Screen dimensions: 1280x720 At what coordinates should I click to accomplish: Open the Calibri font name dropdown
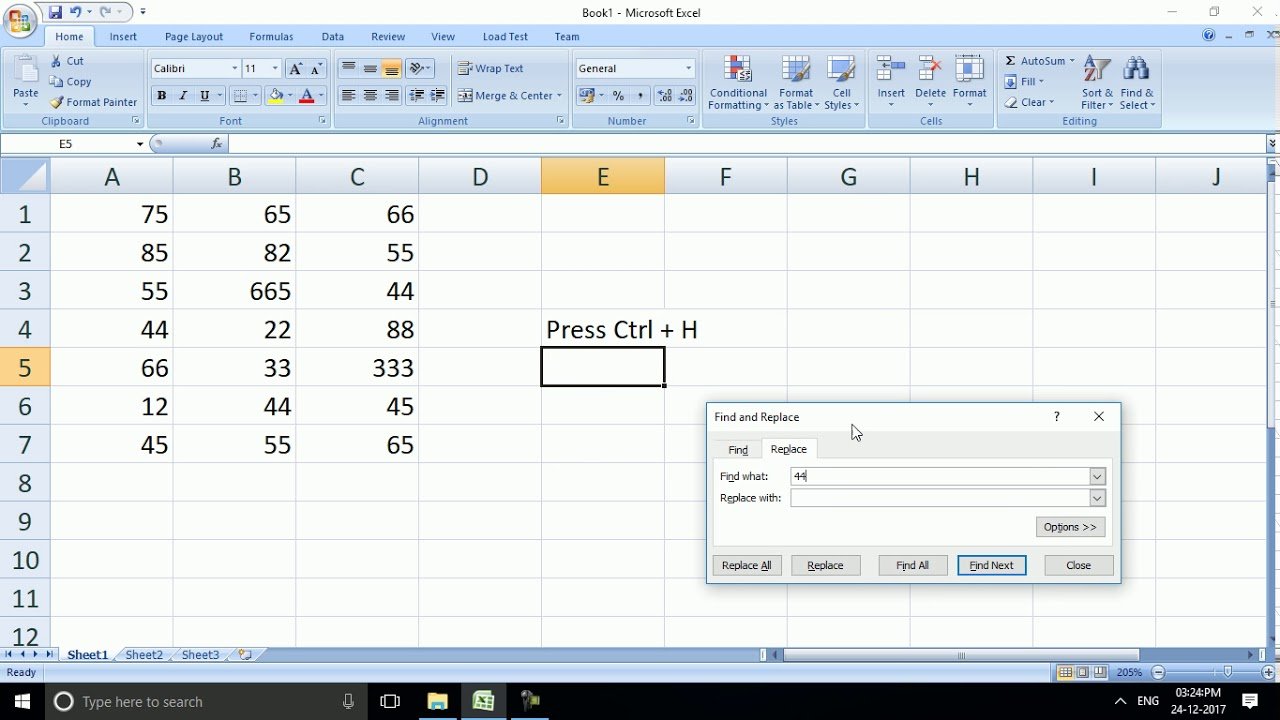tap(234, 69)
